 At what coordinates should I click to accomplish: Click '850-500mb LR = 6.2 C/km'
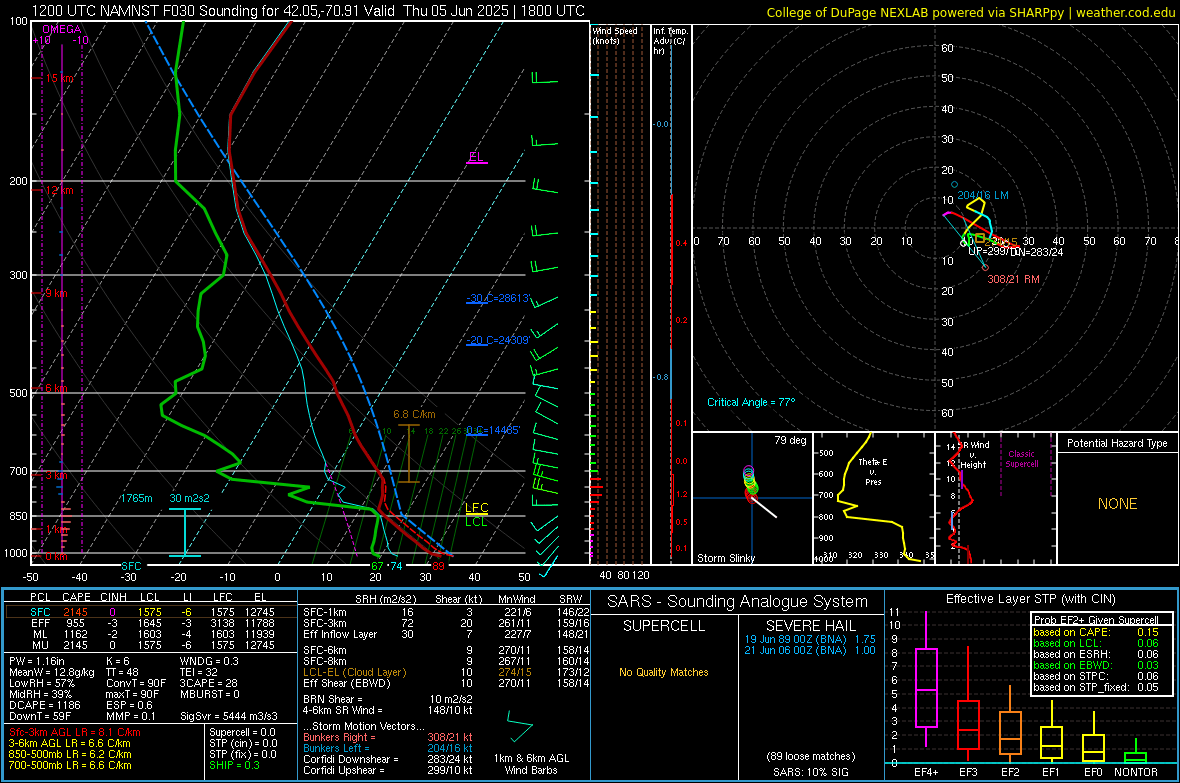(70, 754)
